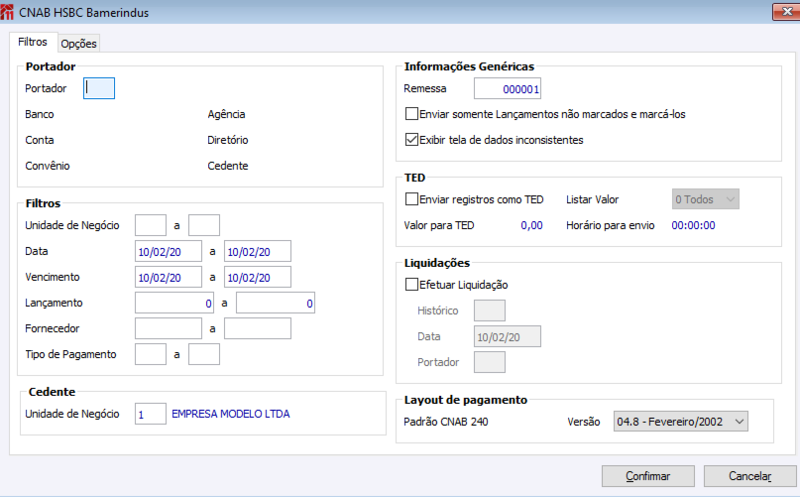Click the first Lançamento number field
The height and width of the screenshot is (497, 800).
(x=175, y=302)
